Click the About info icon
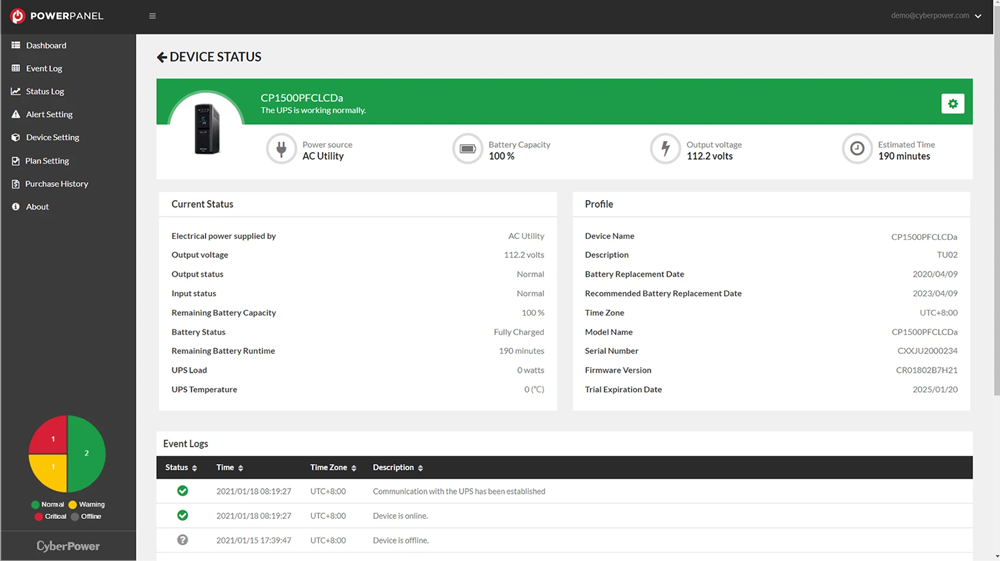The height and width of the screenshot is (561, 1000). pos(16,207)
